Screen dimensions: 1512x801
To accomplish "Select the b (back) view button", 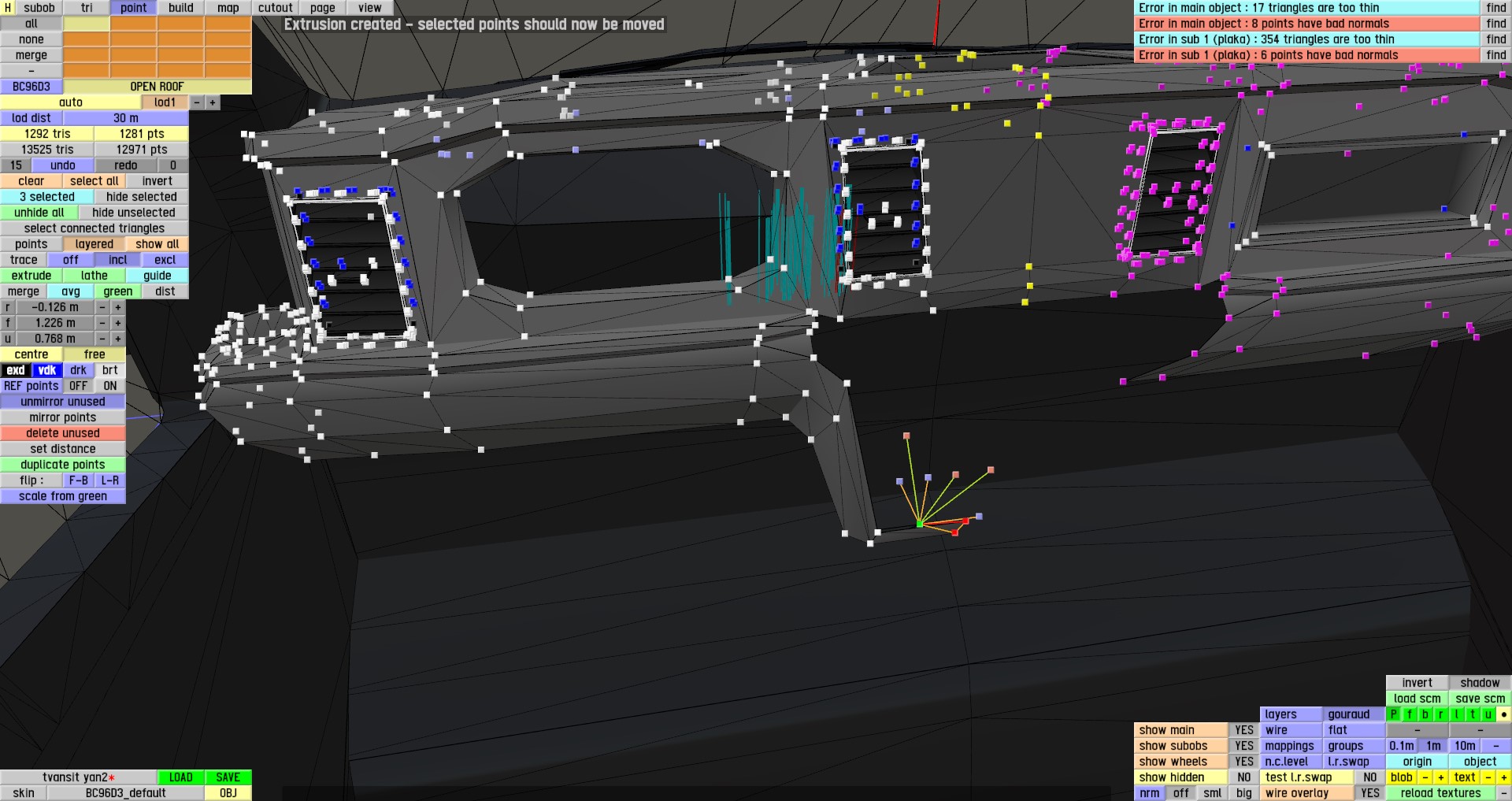I will (1425, 714).
